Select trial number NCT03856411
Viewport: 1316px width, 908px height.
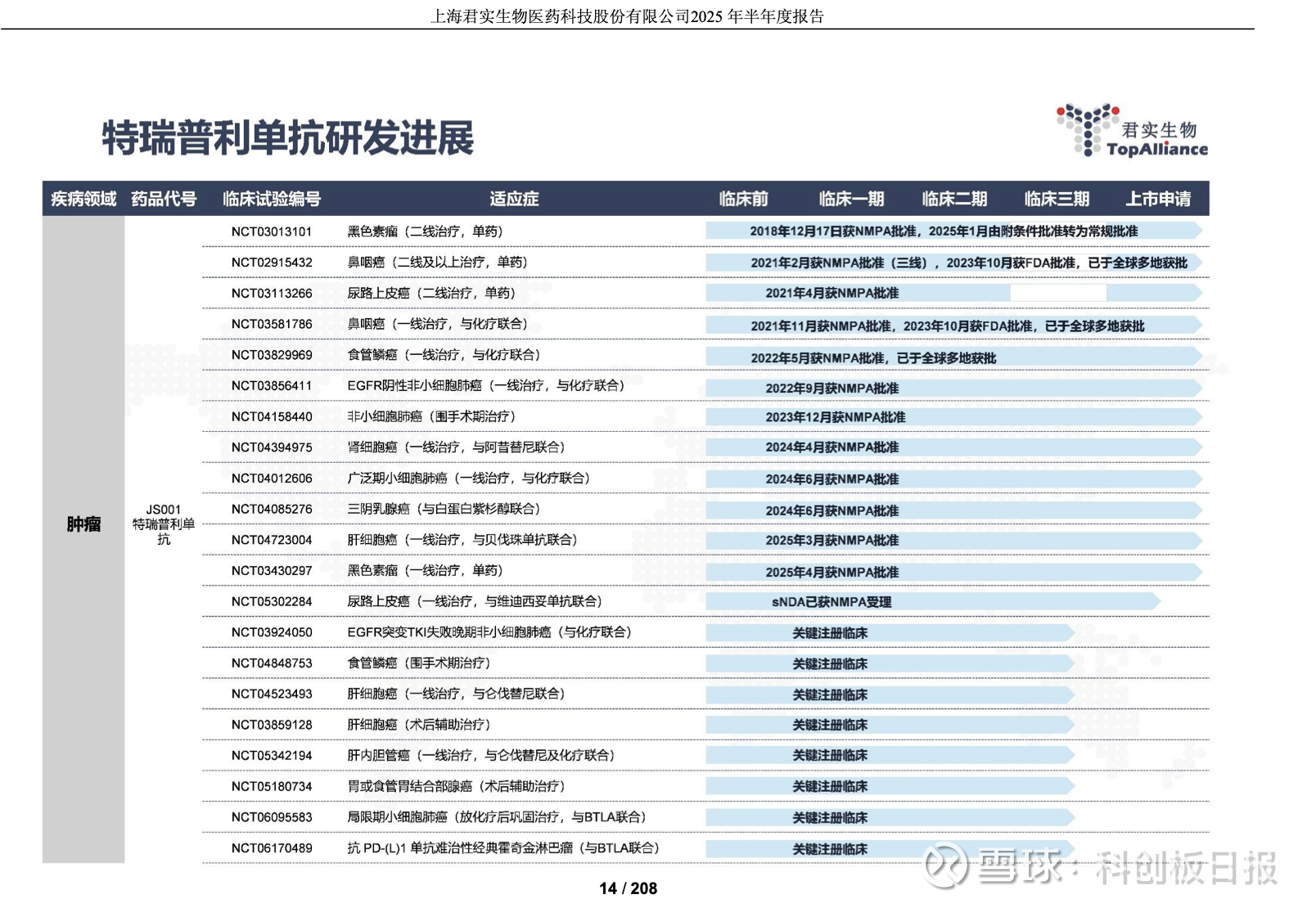pyautogui.click(x=272, y=385)
